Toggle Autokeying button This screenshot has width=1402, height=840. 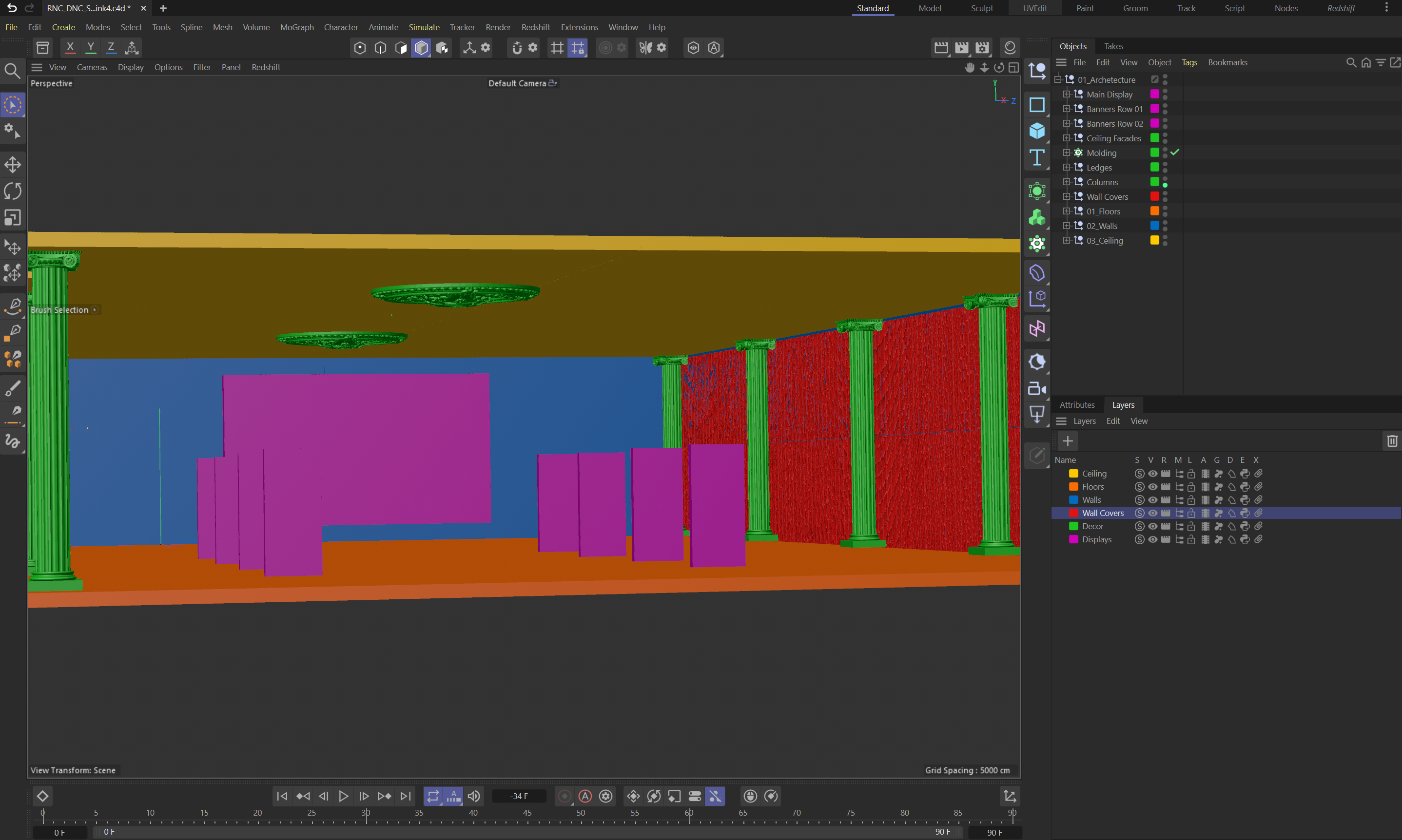(585, 797)
